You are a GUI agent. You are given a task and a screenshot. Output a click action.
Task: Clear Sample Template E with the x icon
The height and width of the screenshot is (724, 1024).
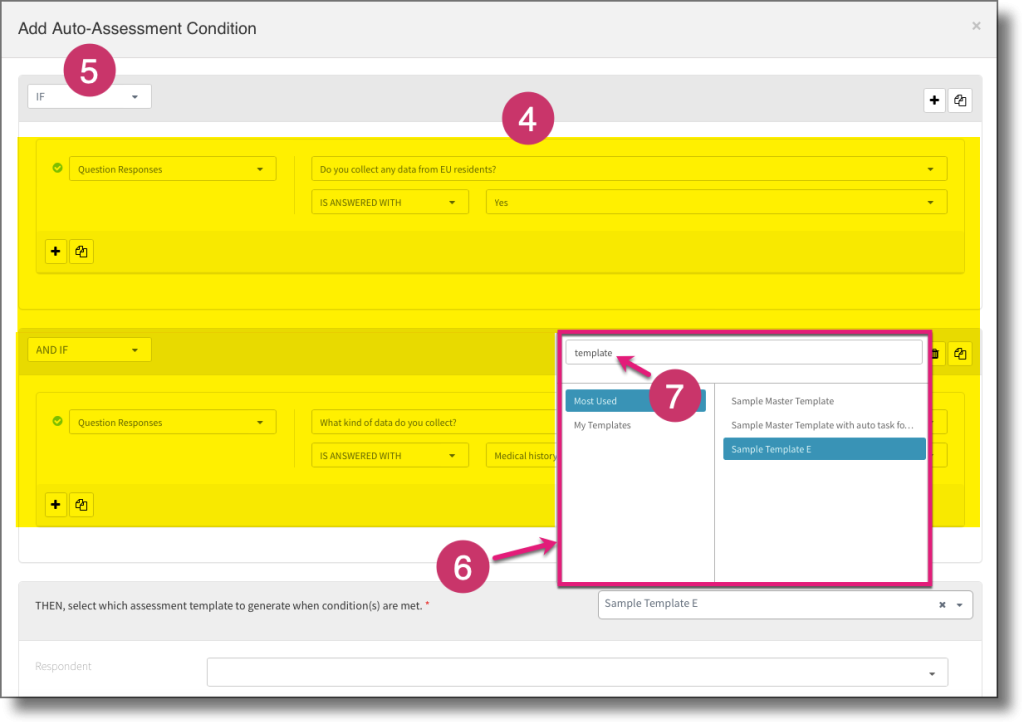[941, 604]
